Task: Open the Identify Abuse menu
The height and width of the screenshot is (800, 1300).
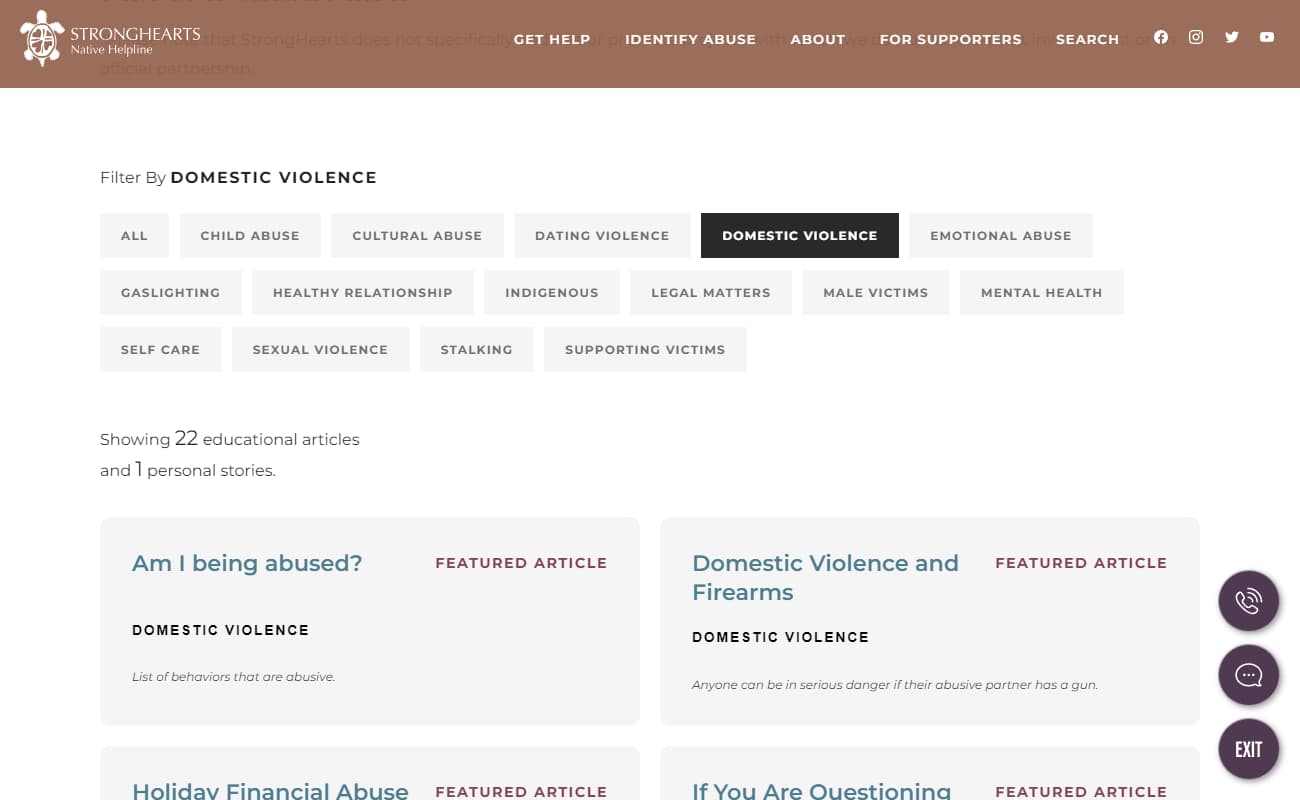Action: (690, 39)
